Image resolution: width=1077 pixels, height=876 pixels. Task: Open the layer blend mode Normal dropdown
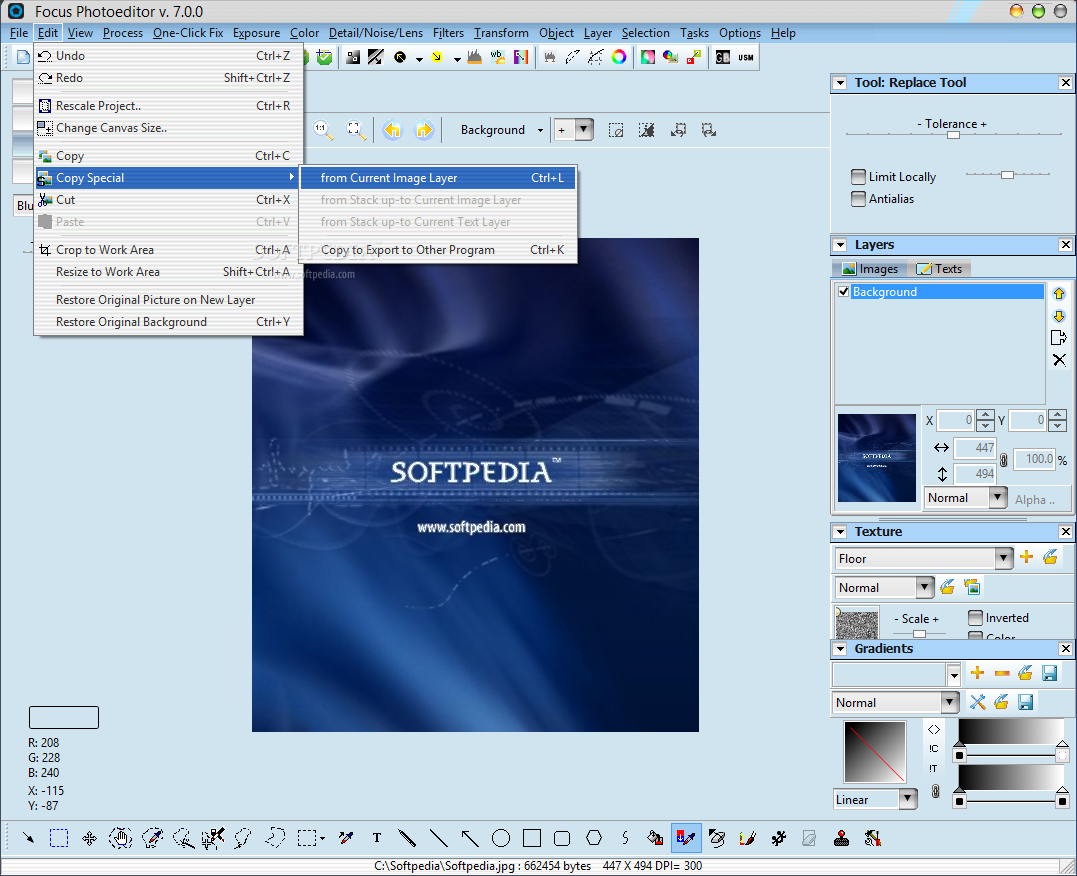coord(998,497)
